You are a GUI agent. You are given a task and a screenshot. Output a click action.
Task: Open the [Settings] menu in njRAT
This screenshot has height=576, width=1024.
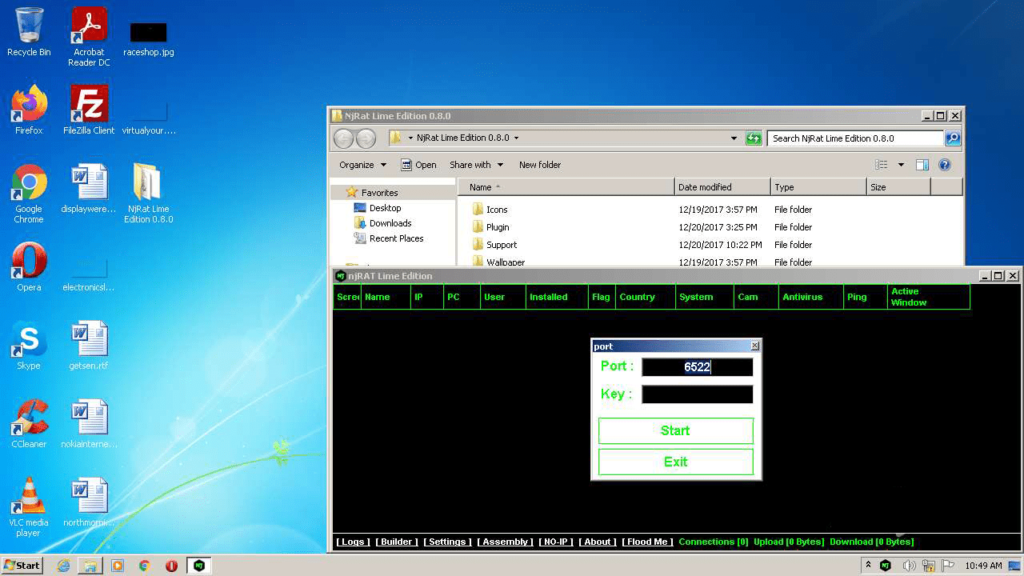447,541
